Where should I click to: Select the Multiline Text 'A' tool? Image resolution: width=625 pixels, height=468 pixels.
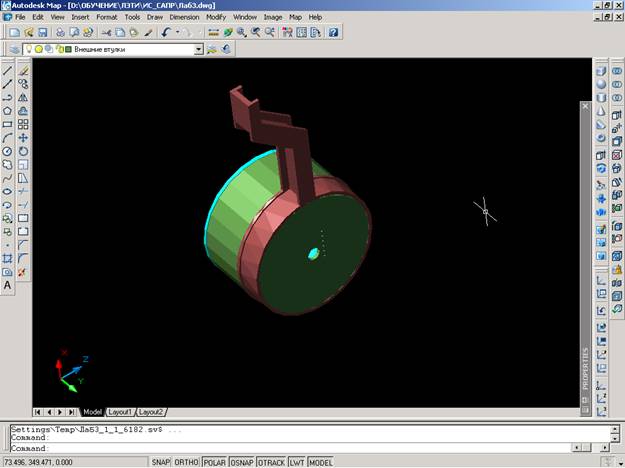[7, 285]
